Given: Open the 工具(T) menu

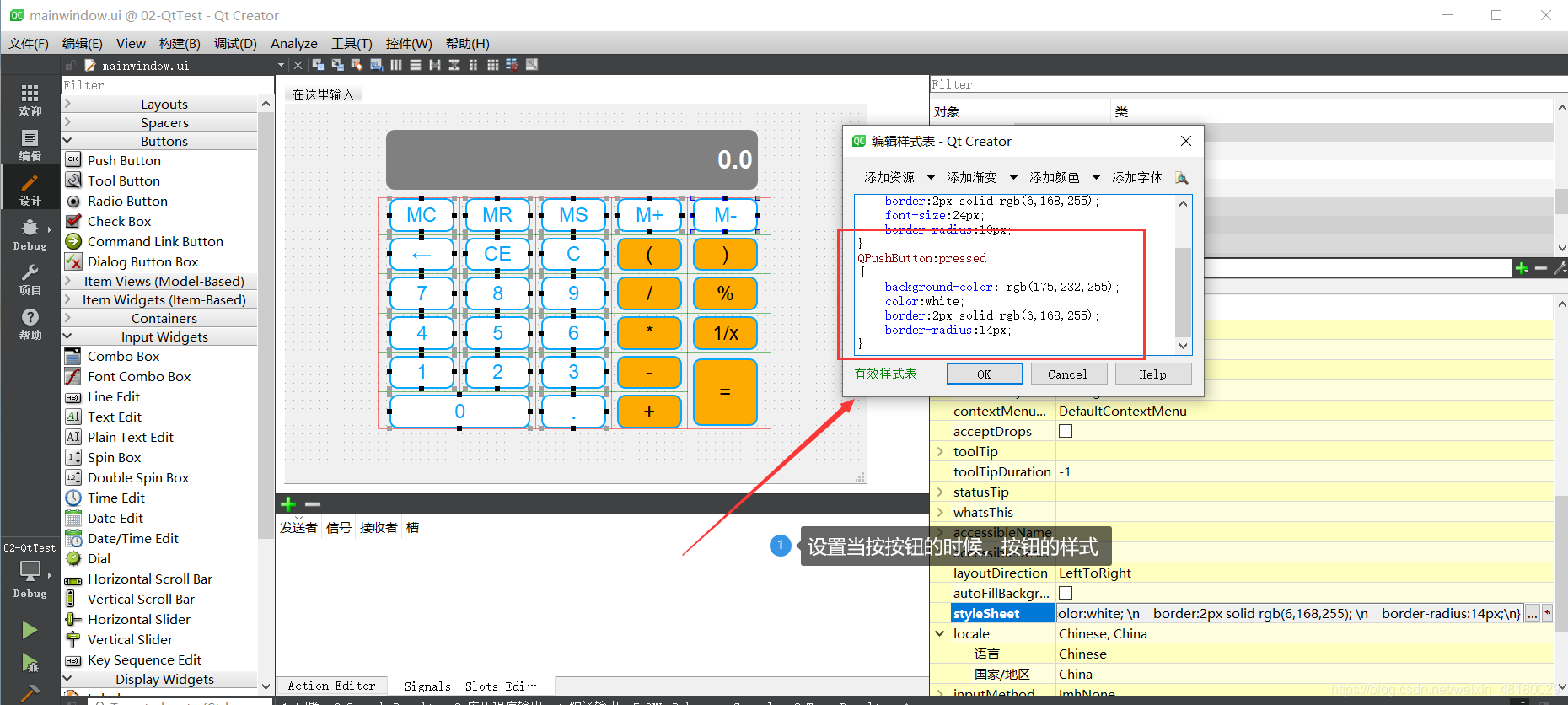Looking at the screenshot, I should click(x=352, y=43).
